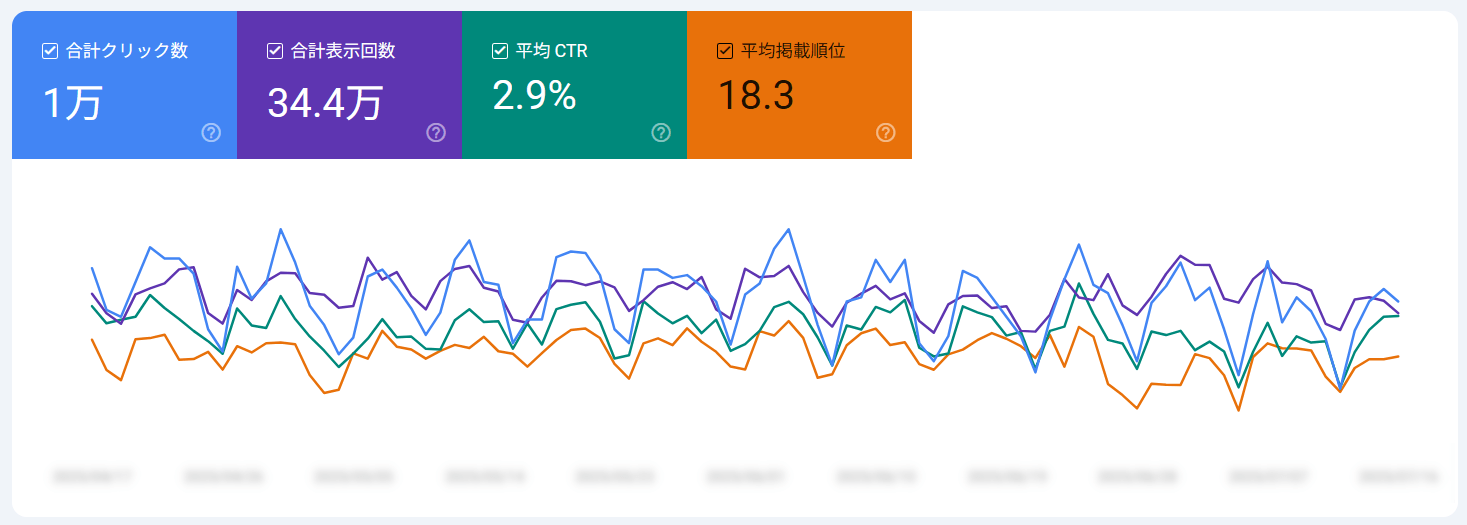Uncheck the 平均掲載順位 checkbox
The image size is (1467, 525).
coord(725,51)
